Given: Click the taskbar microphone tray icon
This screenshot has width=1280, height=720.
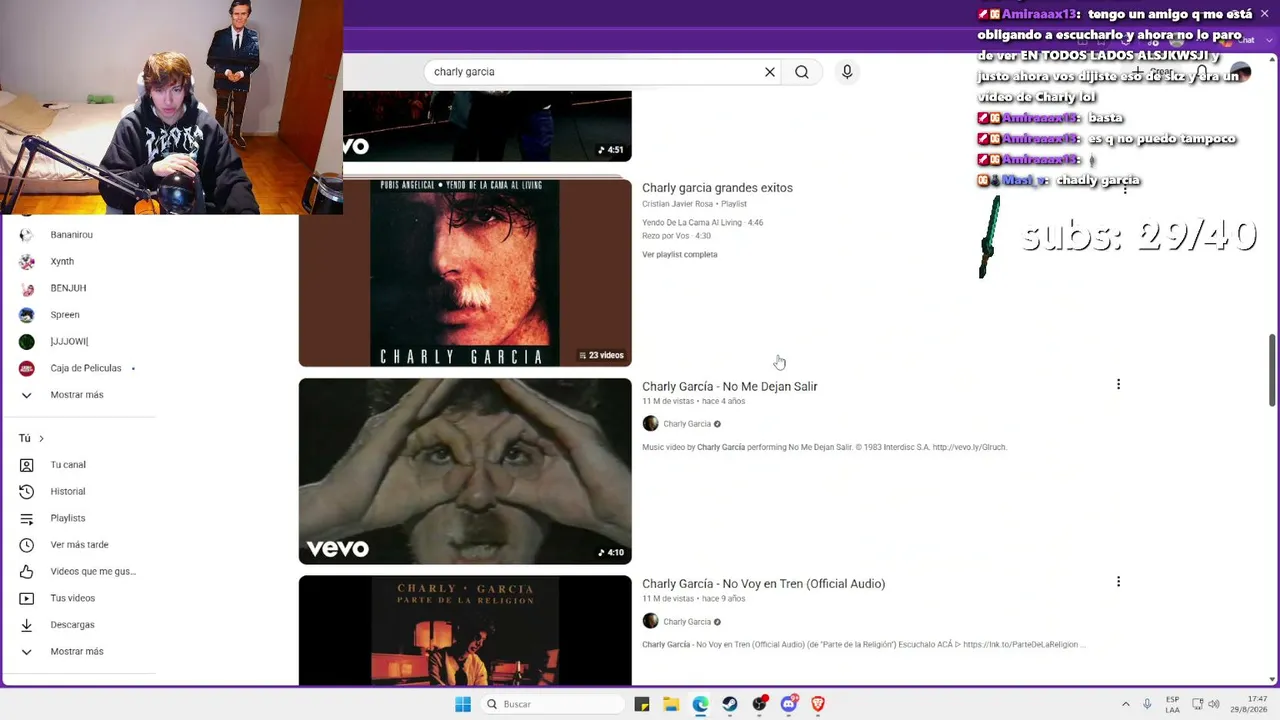Looking at the screenshot, I should [x=1147, y=704].
